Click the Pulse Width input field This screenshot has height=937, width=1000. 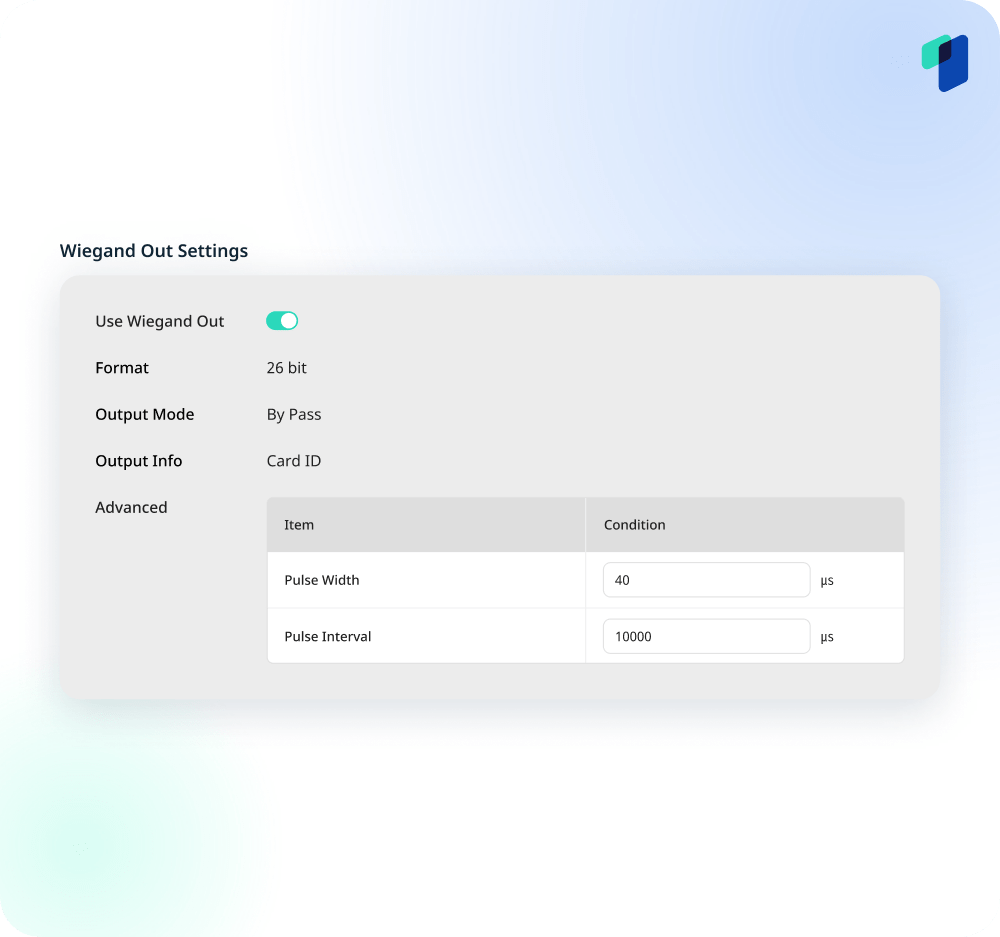click(706, 580)
